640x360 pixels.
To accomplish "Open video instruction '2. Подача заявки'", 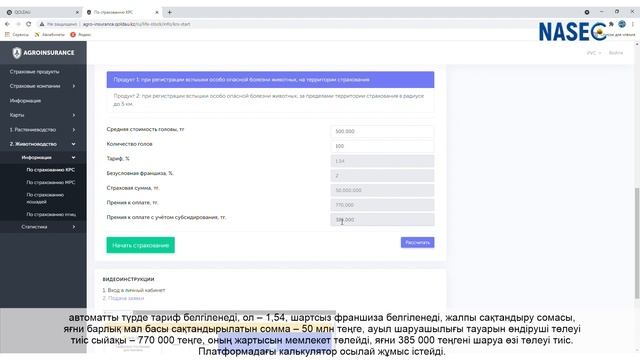I will click(123, 298).
